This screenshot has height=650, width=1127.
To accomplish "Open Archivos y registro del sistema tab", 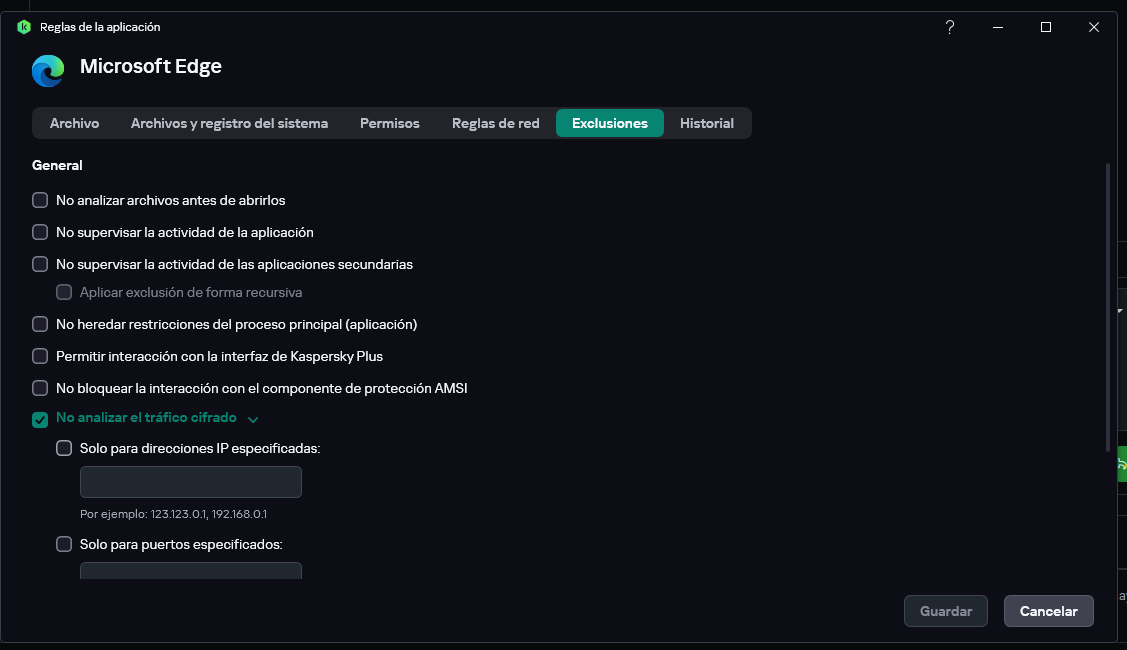I will click(x=229, y=123).
